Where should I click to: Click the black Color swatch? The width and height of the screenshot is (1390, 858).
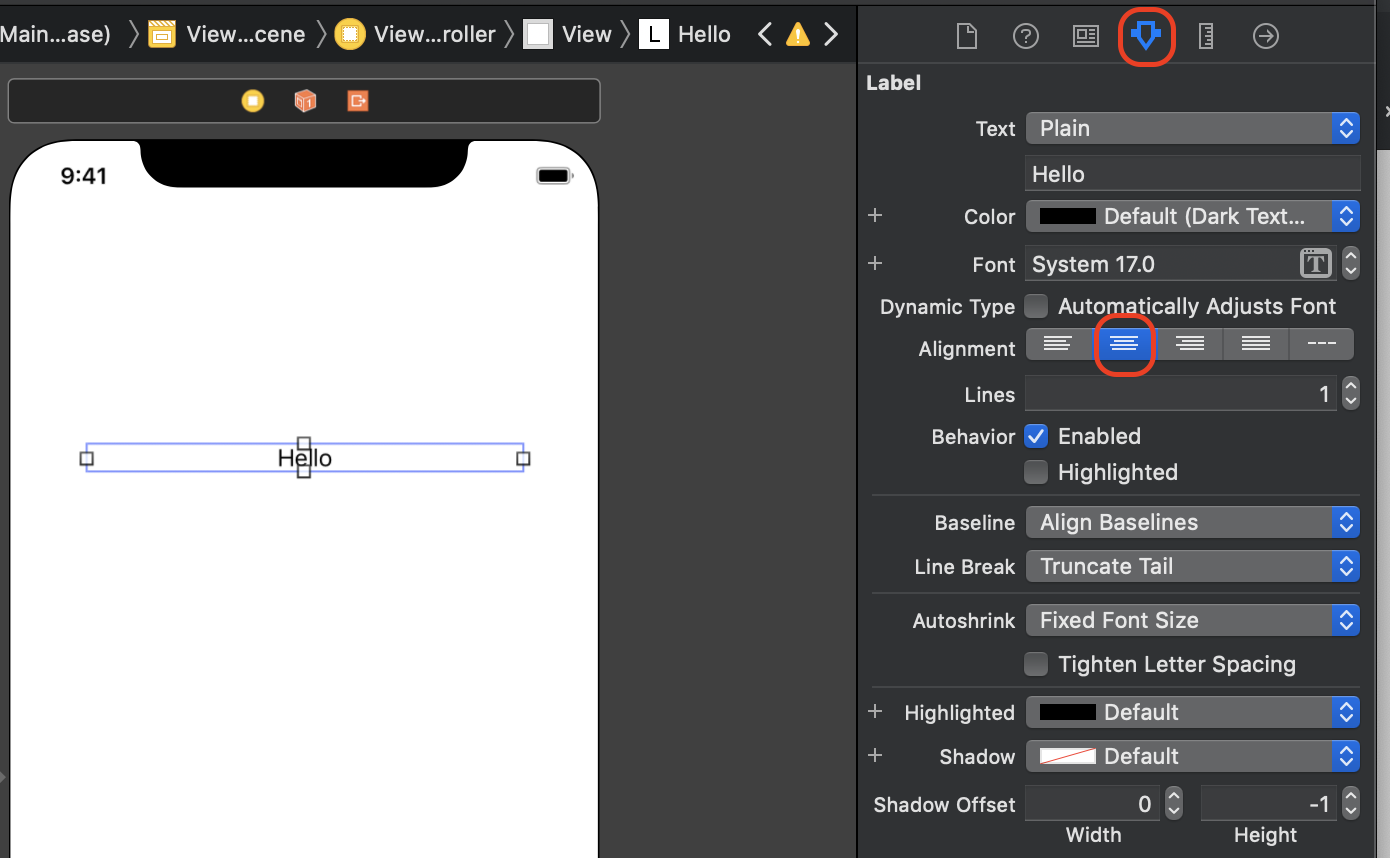[x=1068, y=216]
